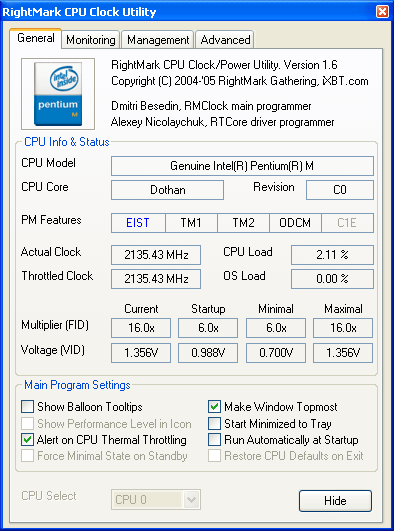Click Force Minimal State on Standby checkbox
The image size is (394, 531).
coord(27,456)
